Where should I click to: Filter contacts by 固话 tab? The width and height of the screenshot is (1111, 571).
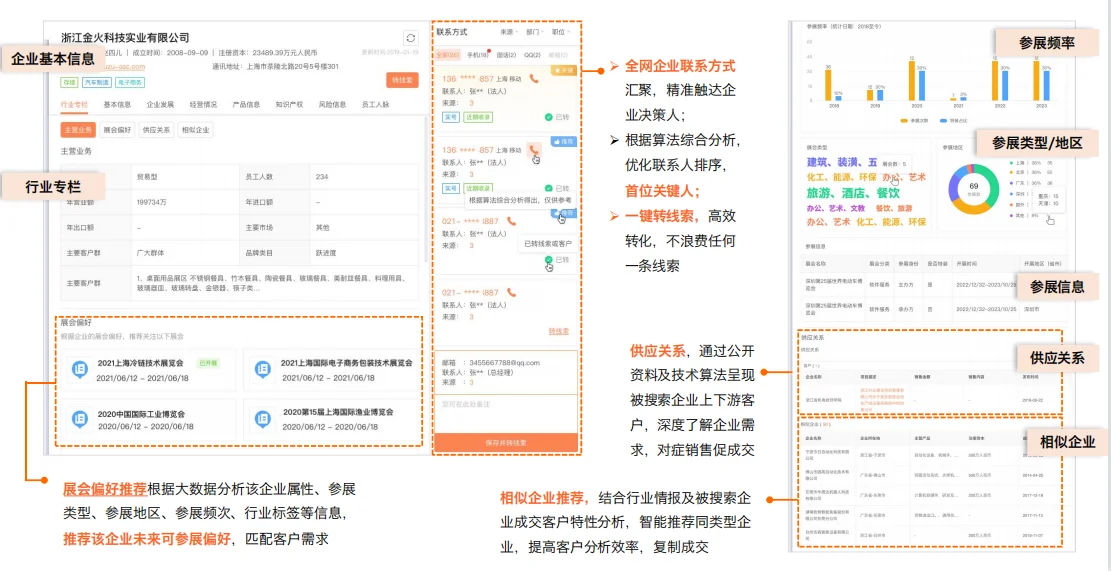tap(506, 55)
